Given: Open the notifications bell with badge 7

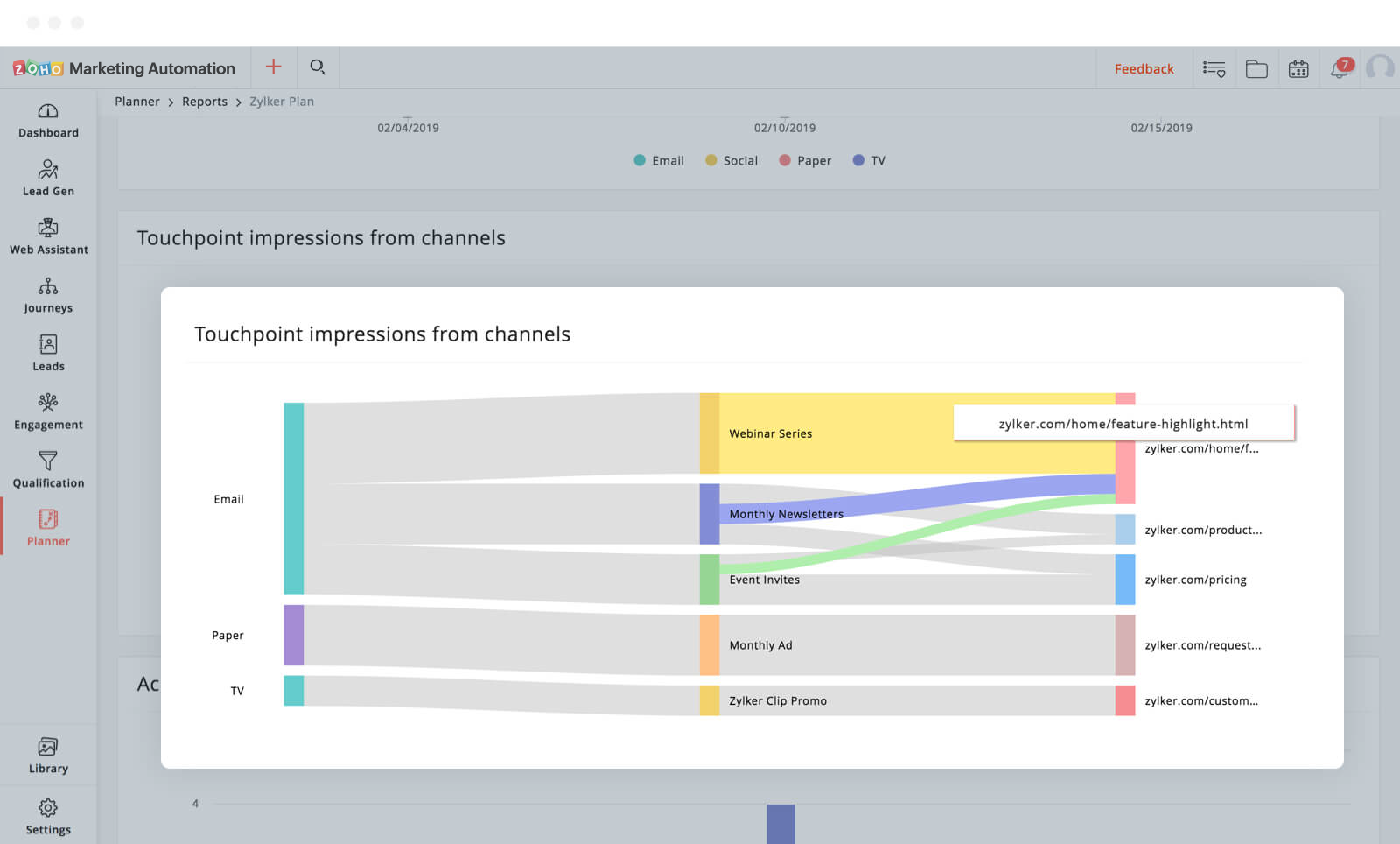Looking at the screenshot, I should pos(1339,67).
